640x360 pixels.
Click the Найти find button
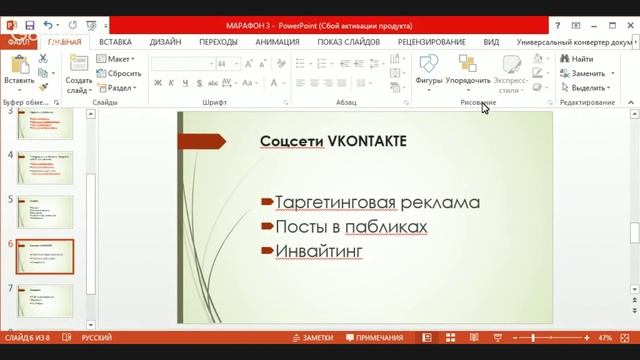[577, 59]
